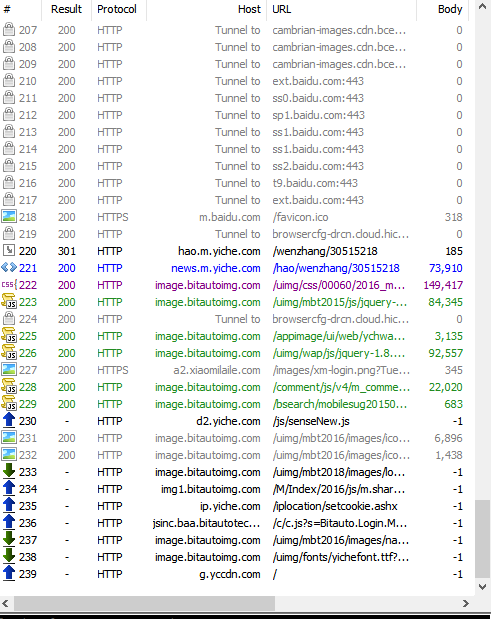Select host d2.yiche.com

[x=228, y=421]
